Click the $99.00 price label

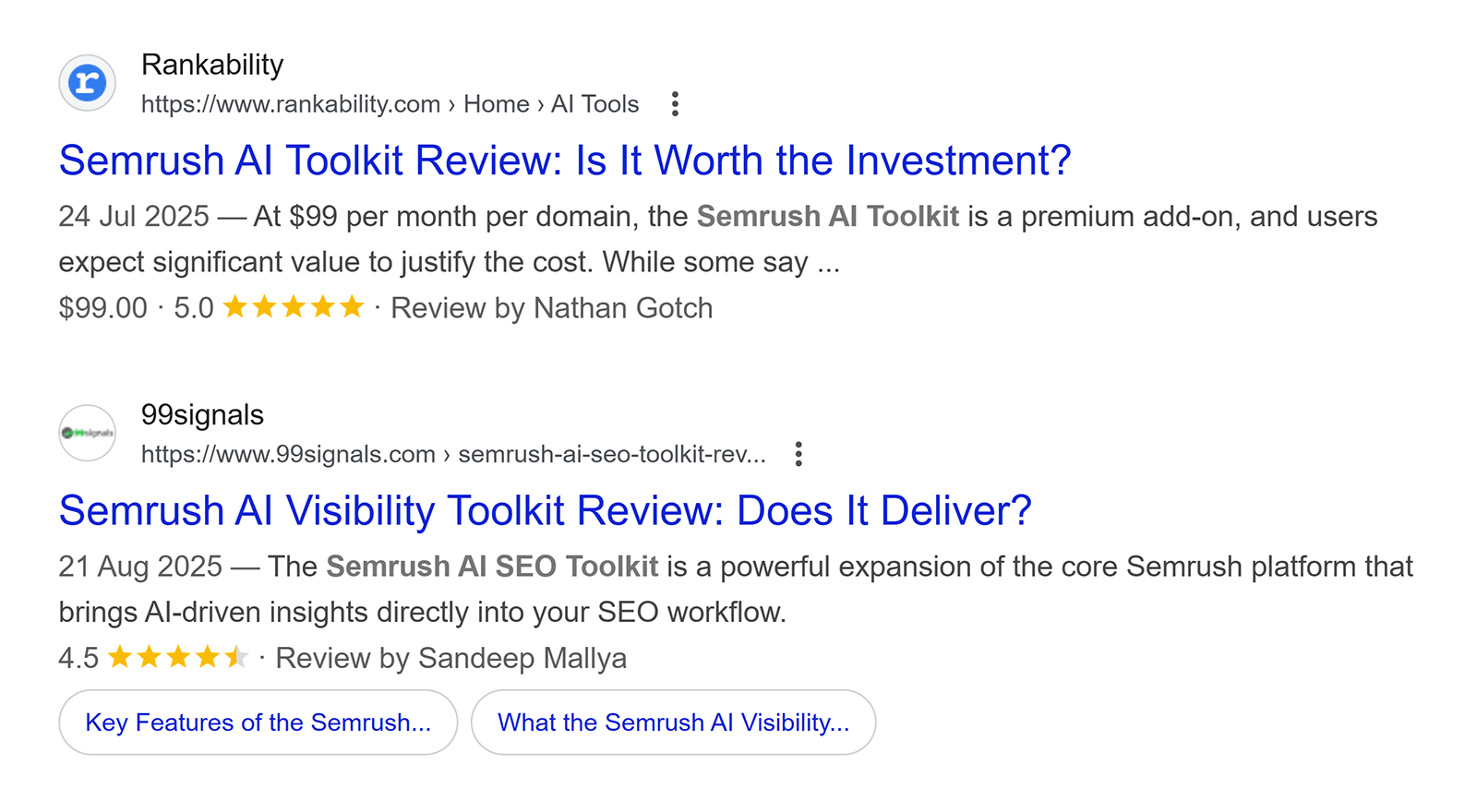coord(102,307)
